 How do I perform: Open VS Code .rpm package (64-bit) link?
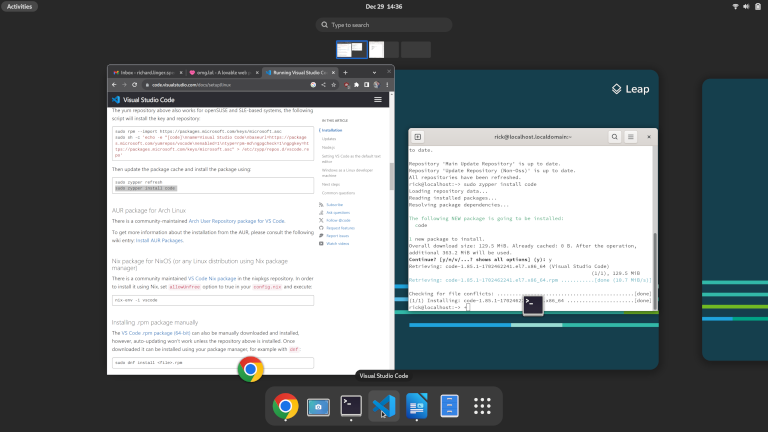pos(156,333)
